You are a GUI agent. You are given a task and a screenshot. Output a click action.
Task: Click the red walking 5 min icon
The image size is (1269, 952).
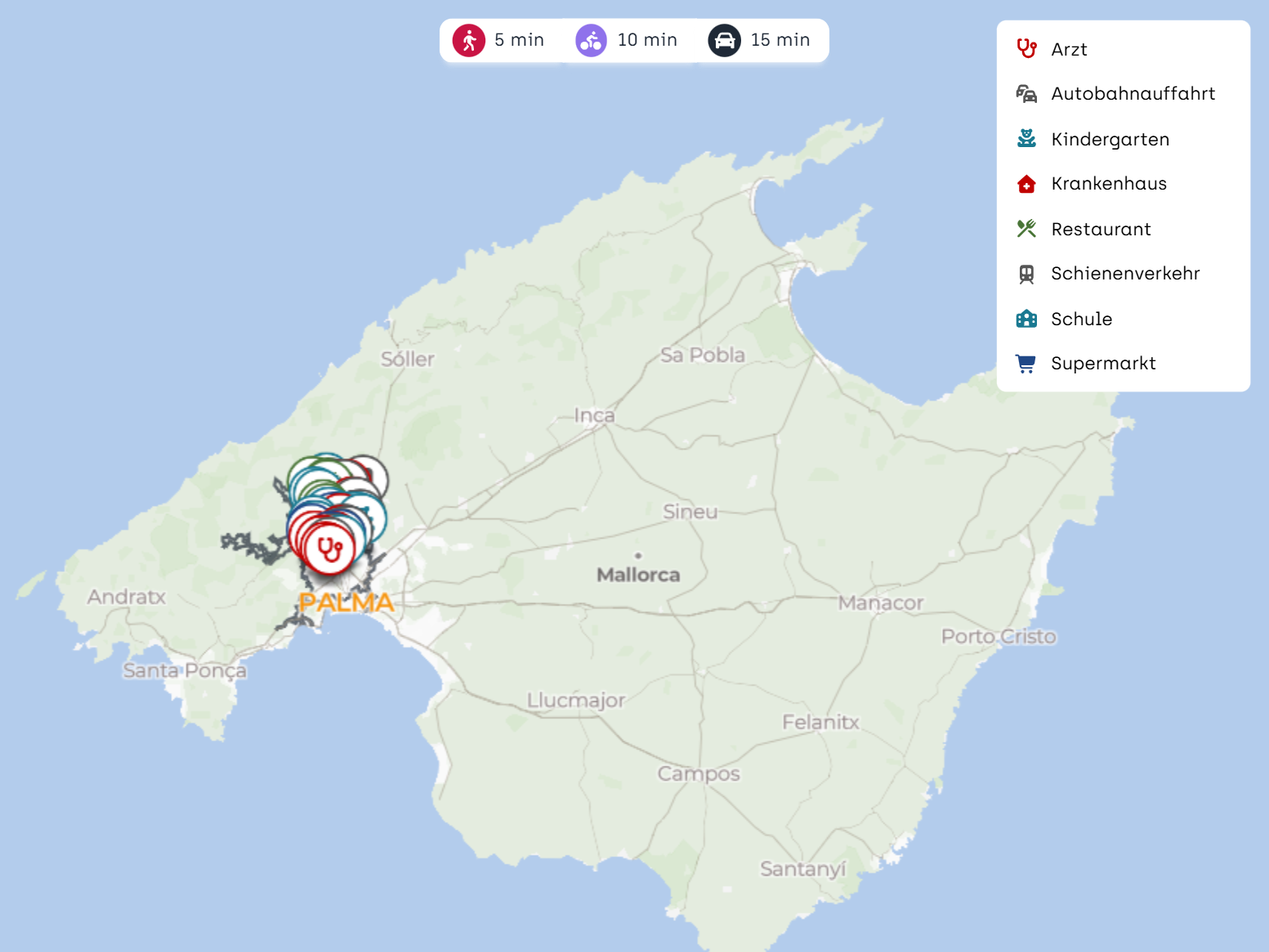pos(469,40)
